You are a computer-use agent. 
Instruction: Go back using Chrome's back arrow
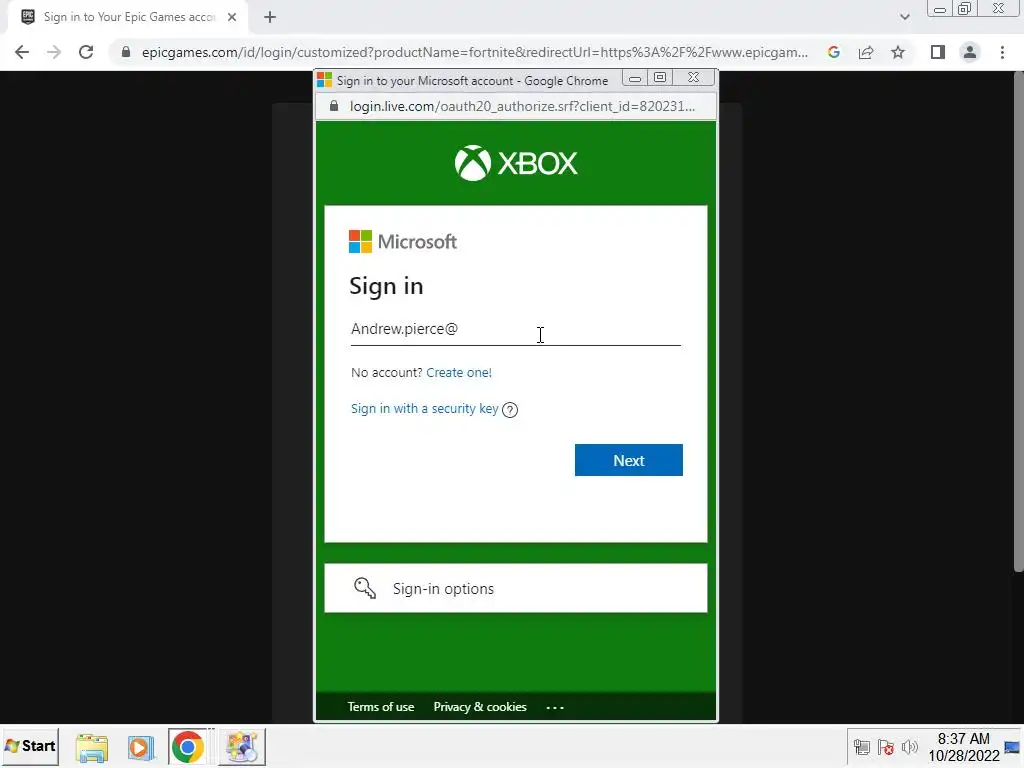pyautogui.click(x=22, y=52)
